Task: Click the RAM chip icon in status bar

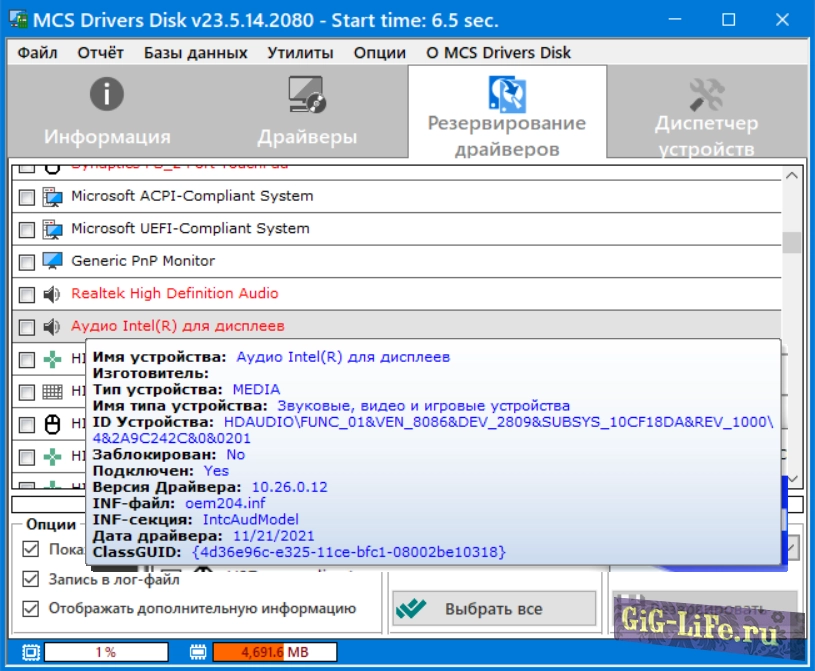Action: tap(197, 652)
